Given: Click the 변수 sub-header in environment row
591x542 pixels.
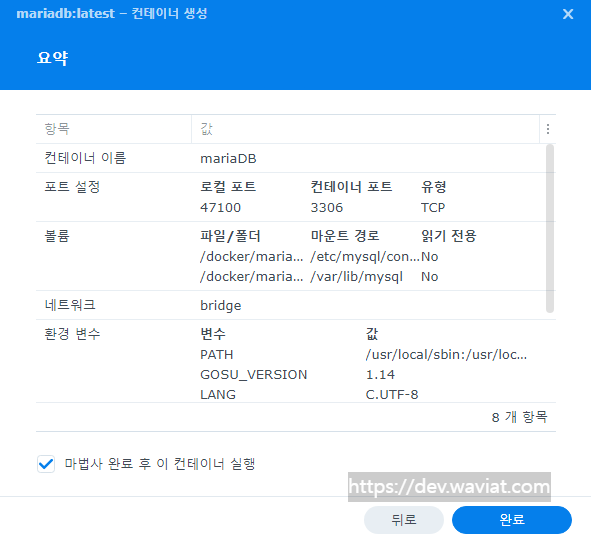Looking at the screenshot, I should click(213, 334).
